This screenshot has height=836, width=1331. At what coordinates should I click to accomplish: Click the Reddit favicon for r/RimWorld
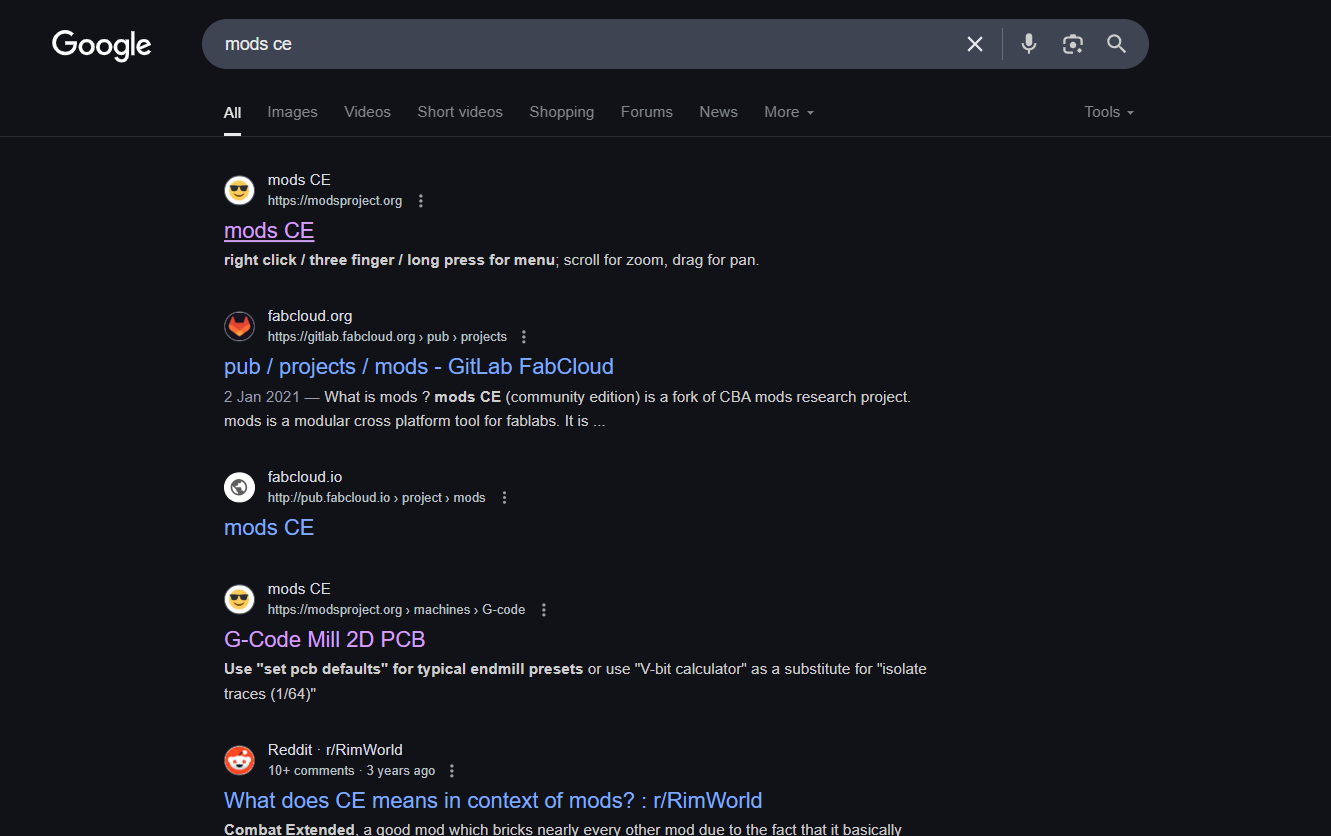pyautogui.click(x=239, y=760)
